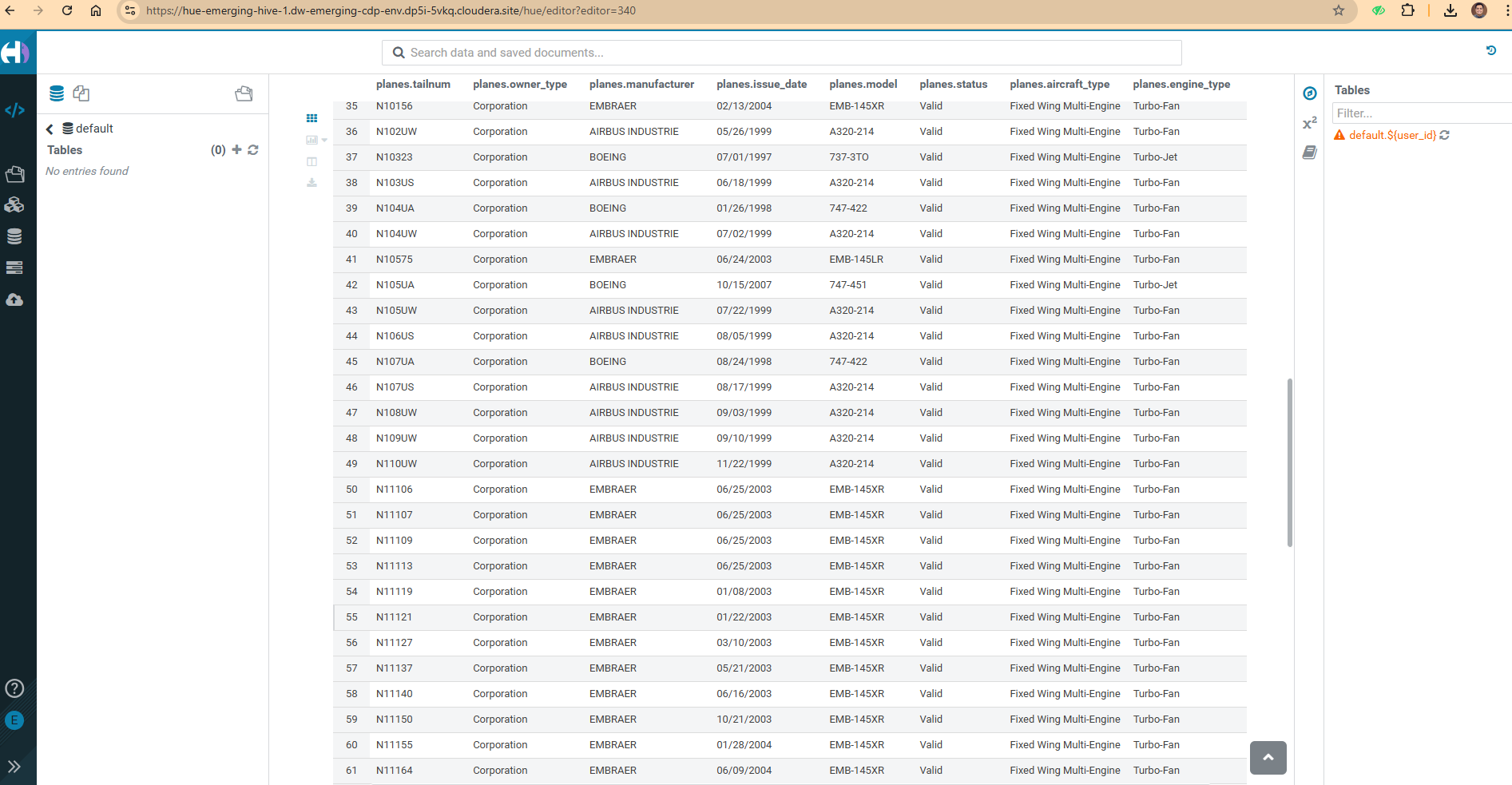Select tailnum cell N104UA
The image size is (1512, 785).
coord(395,208)
